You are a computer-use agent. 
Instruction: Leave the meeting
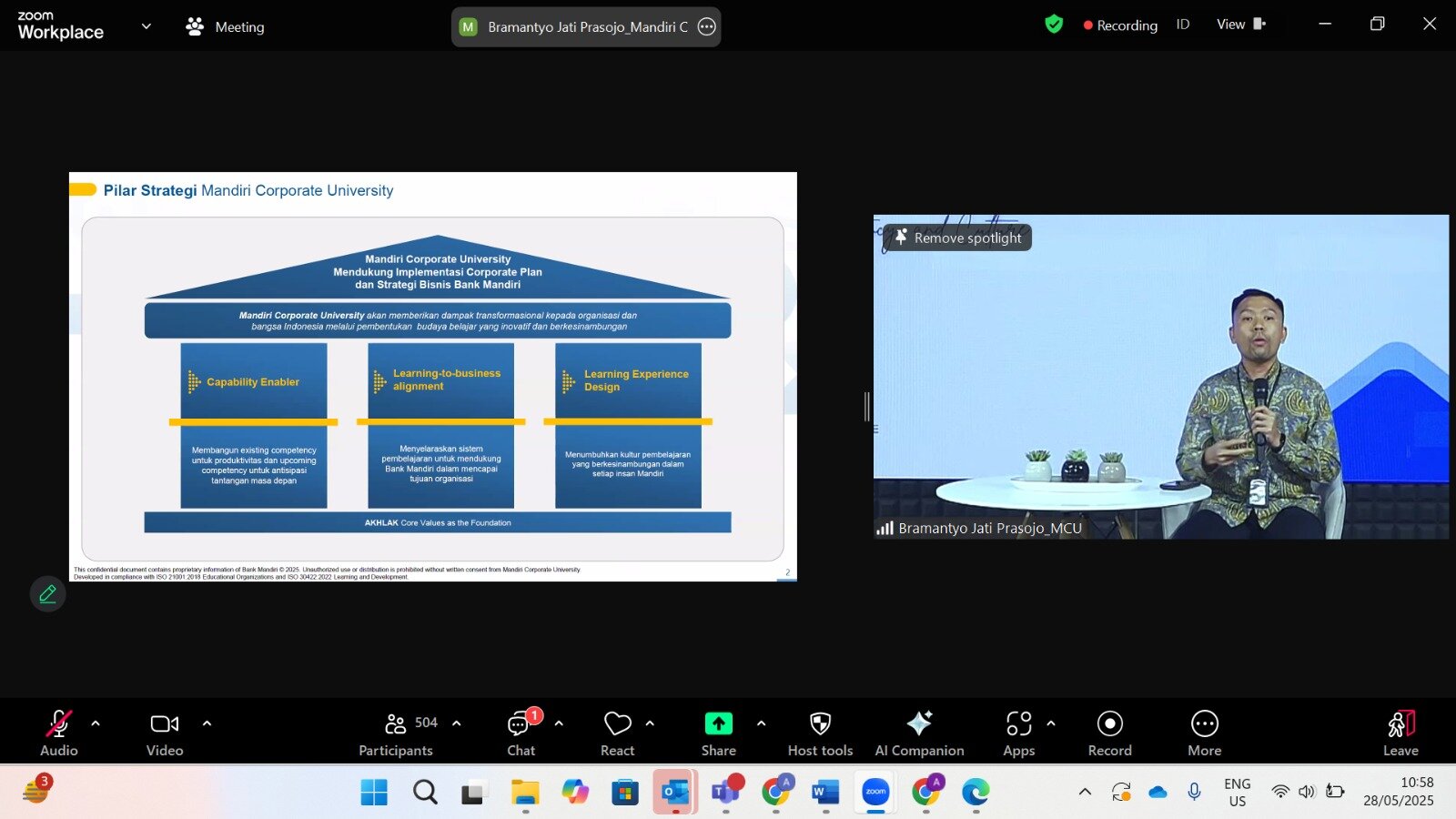tap(1401, 733)
